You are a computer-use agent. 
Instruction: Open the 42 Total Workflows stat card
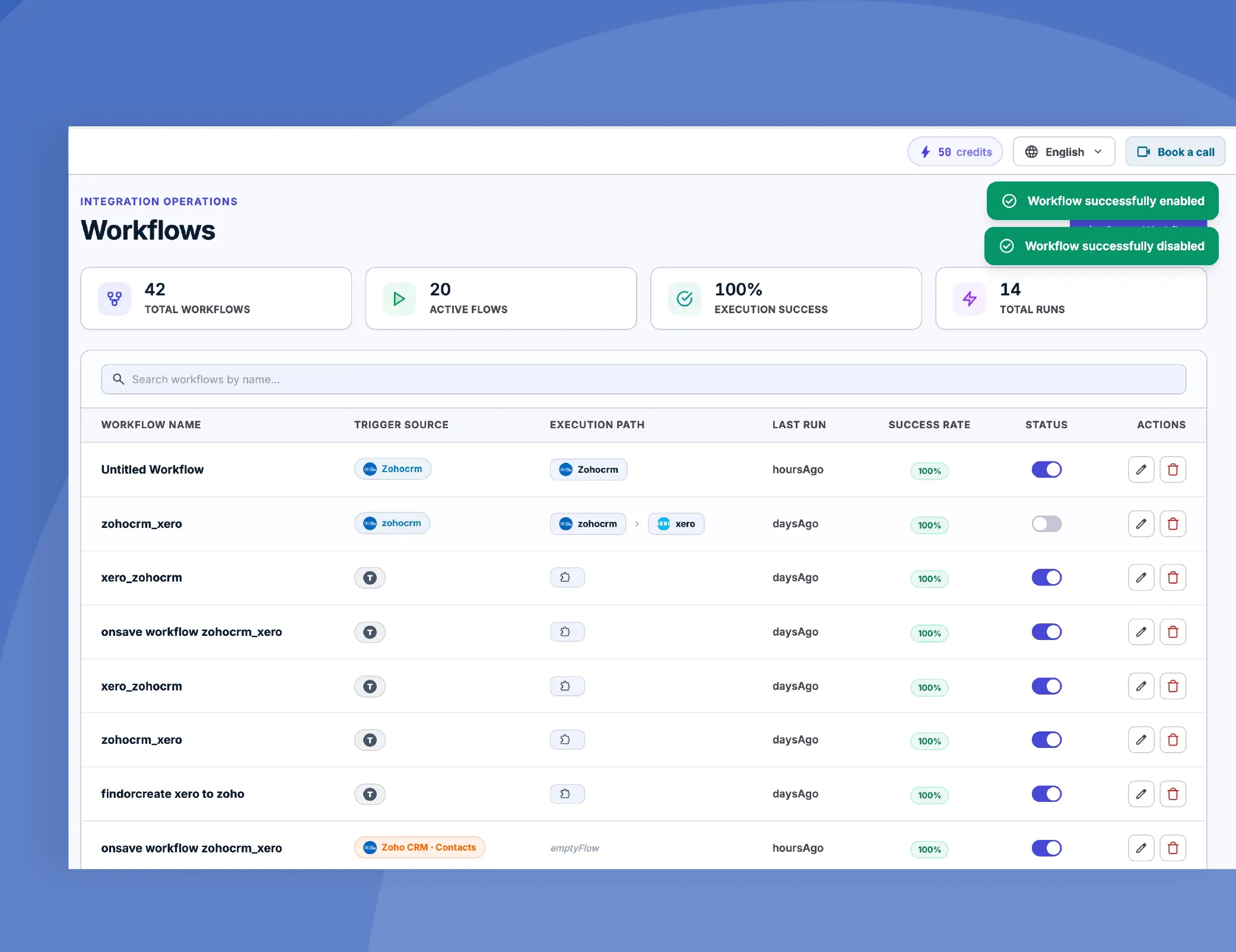click(216, 298)
